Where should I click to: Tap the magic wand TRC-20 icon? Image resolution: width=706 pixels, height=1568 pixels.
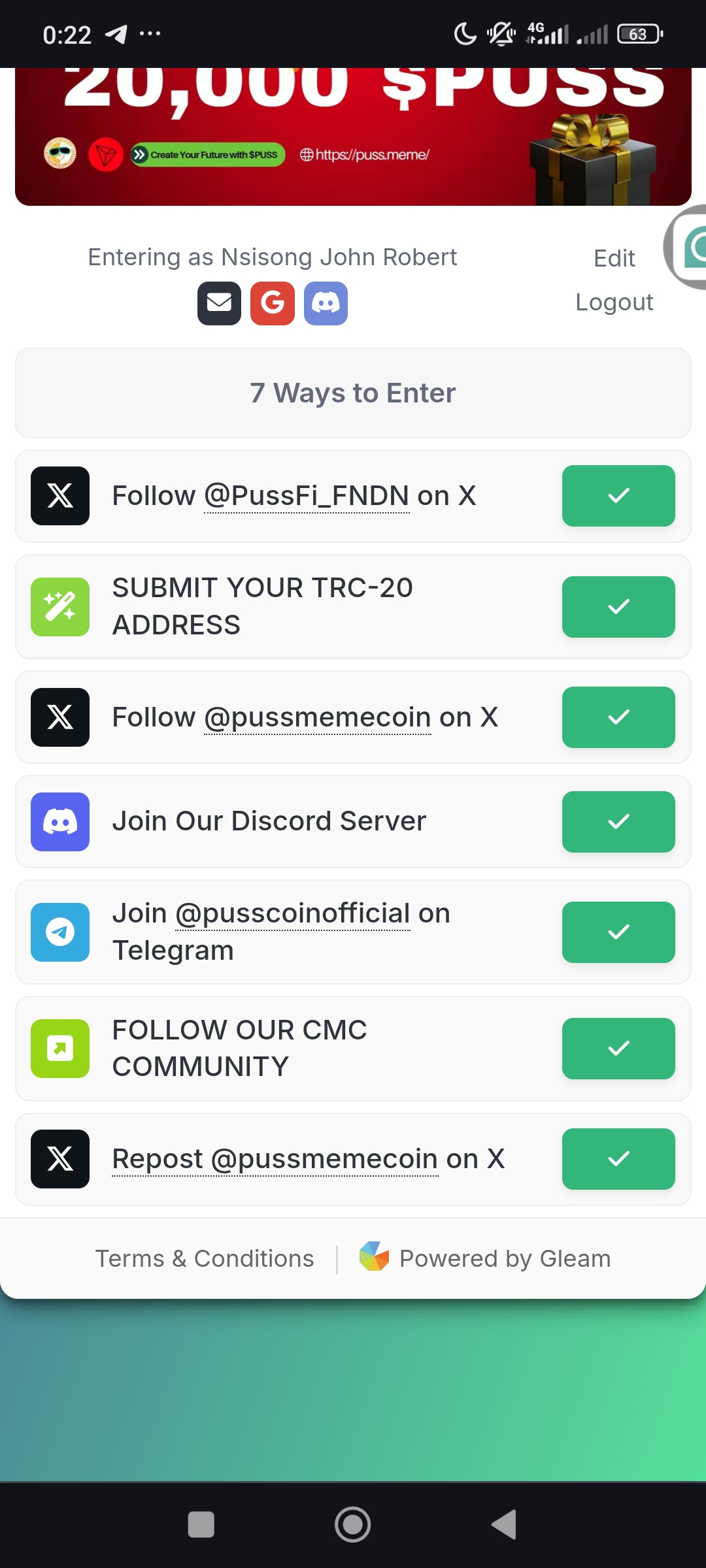[x=60, y=607]
